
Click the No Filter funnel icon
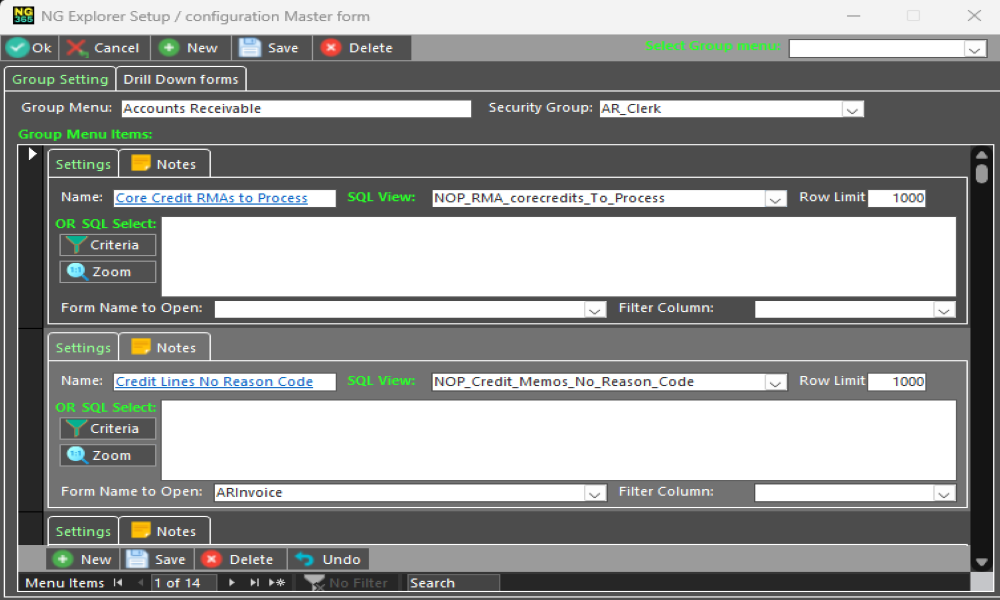pyautogui.click(x=315, y=582)
